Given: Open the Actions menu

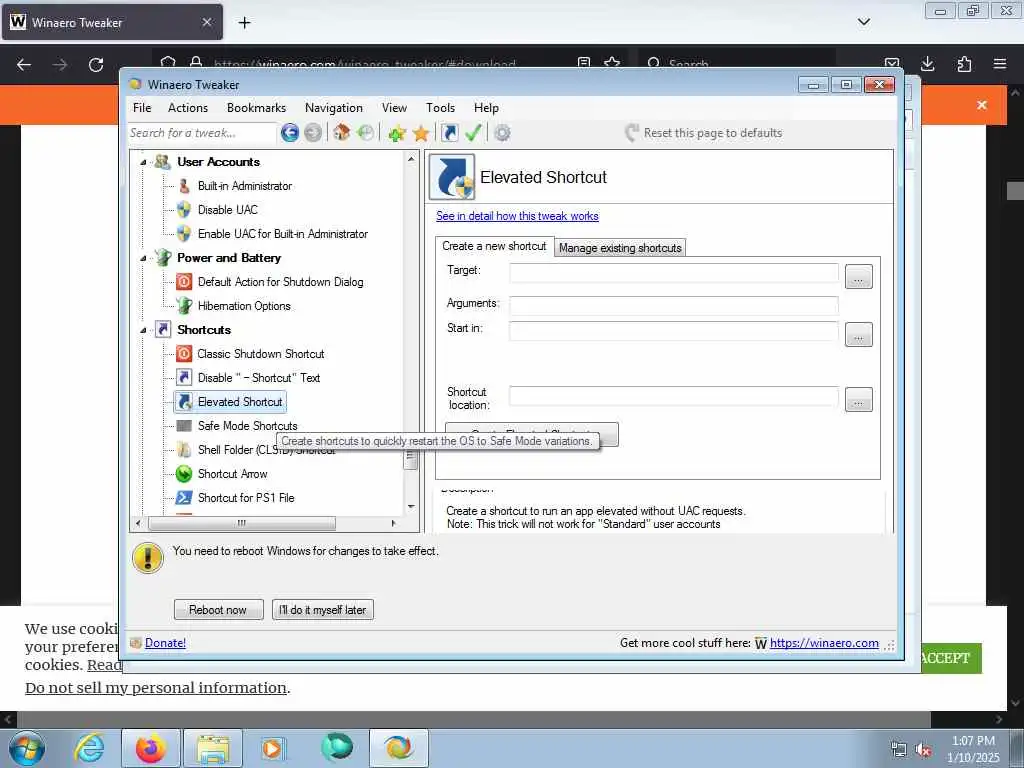Looking at the screenshot, I should click(188, 108).
